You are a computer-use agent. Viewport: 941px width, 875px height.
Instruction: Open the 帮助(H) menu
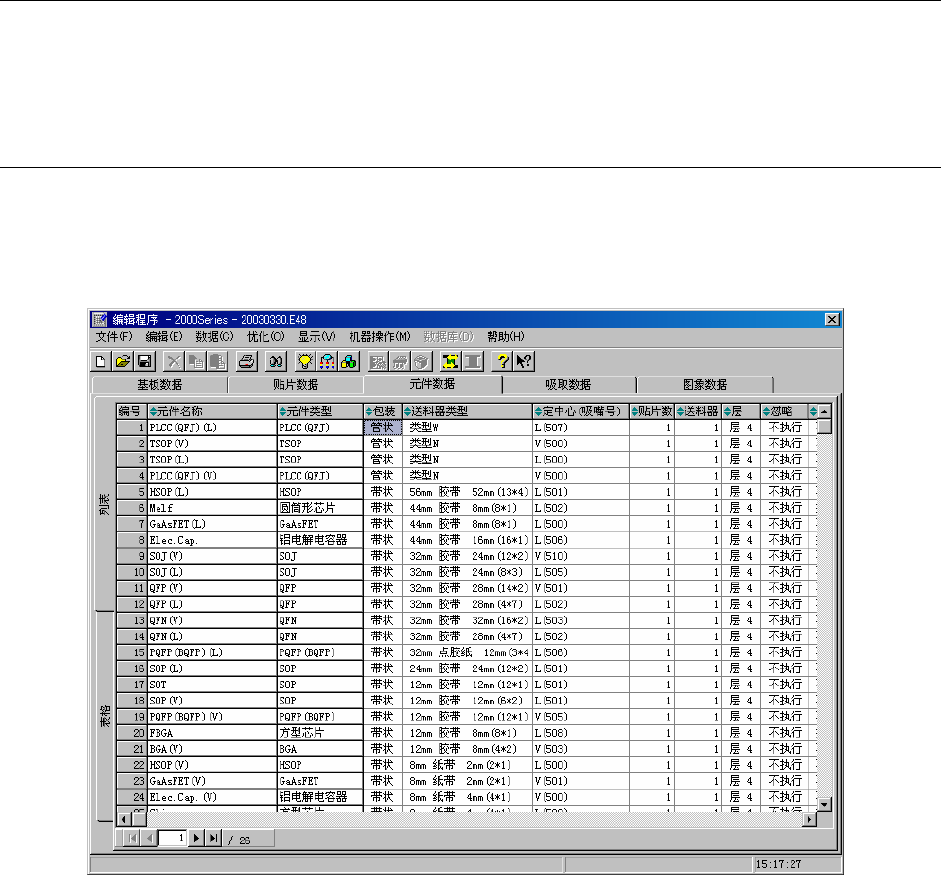506,337
